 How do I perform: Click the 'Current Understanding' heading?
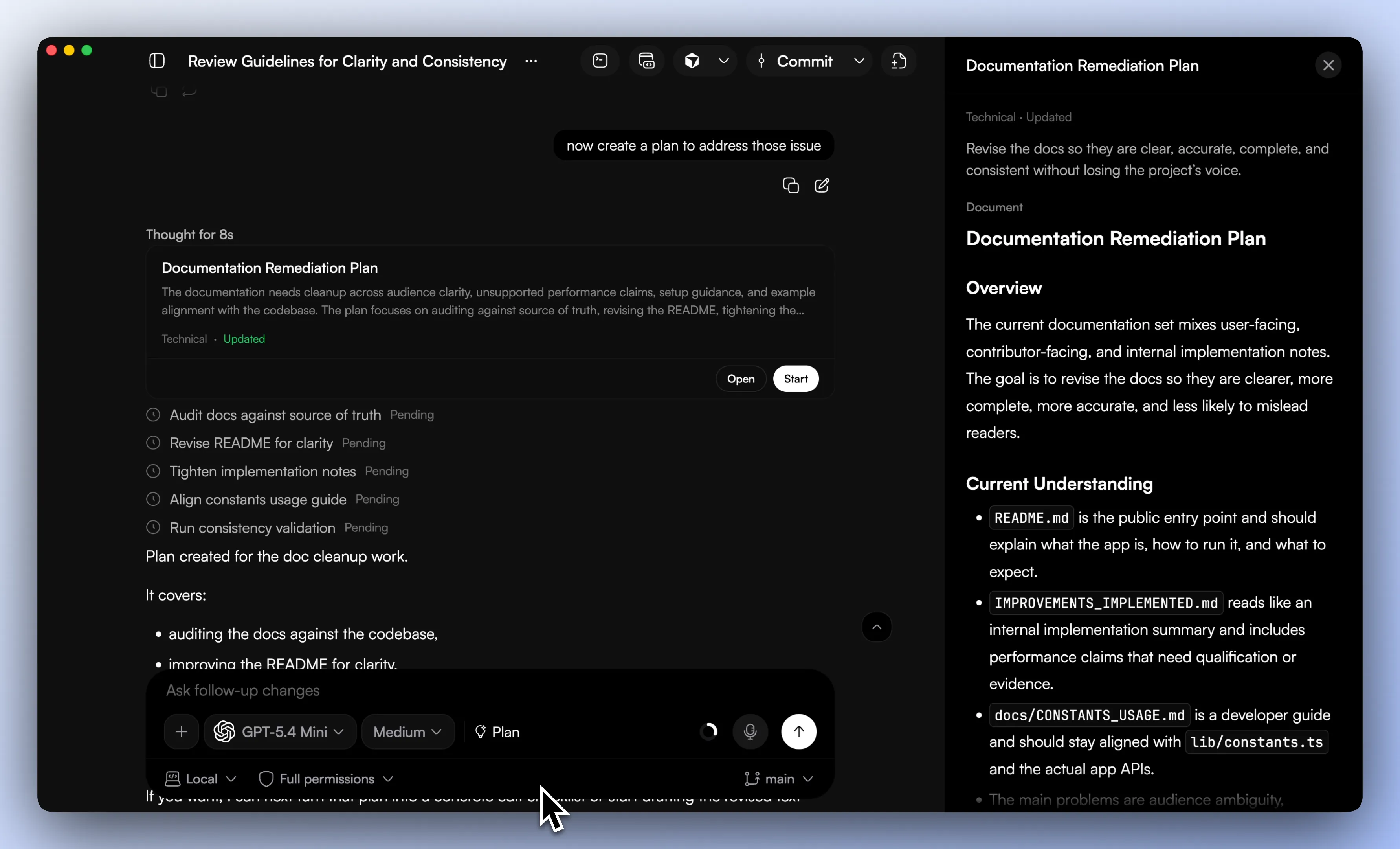pos(1059,483)
